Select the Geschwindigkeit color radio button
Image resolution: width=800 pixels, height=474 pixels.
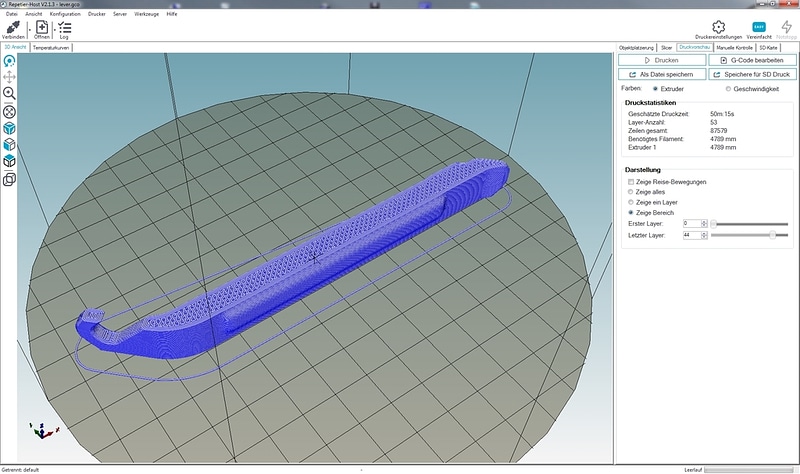click(728, 89)
